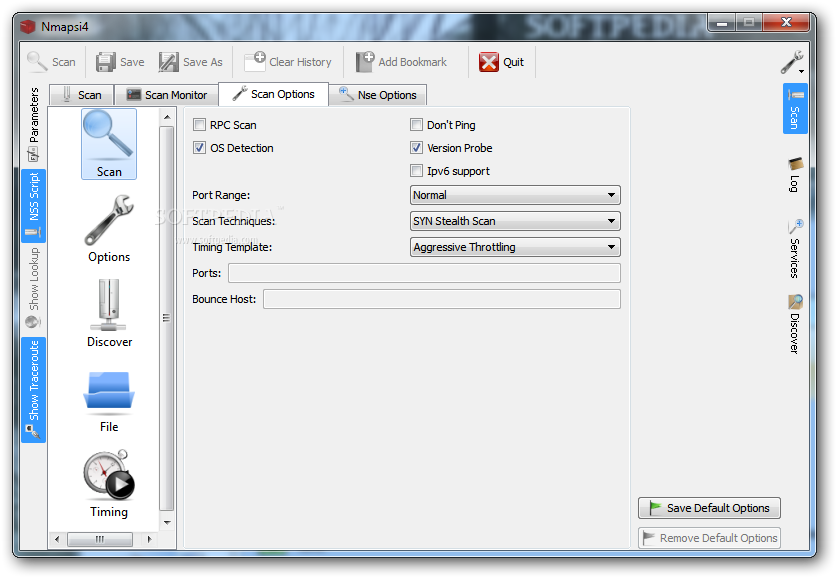Focus the Ports input field
Image resolution: width=837 pixels, height=578 pixels.
coord(424,273)
